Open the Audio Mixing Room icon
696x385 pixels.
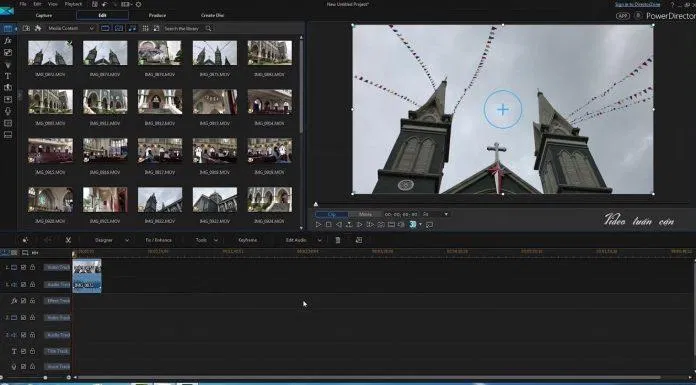tap(8, 99)
